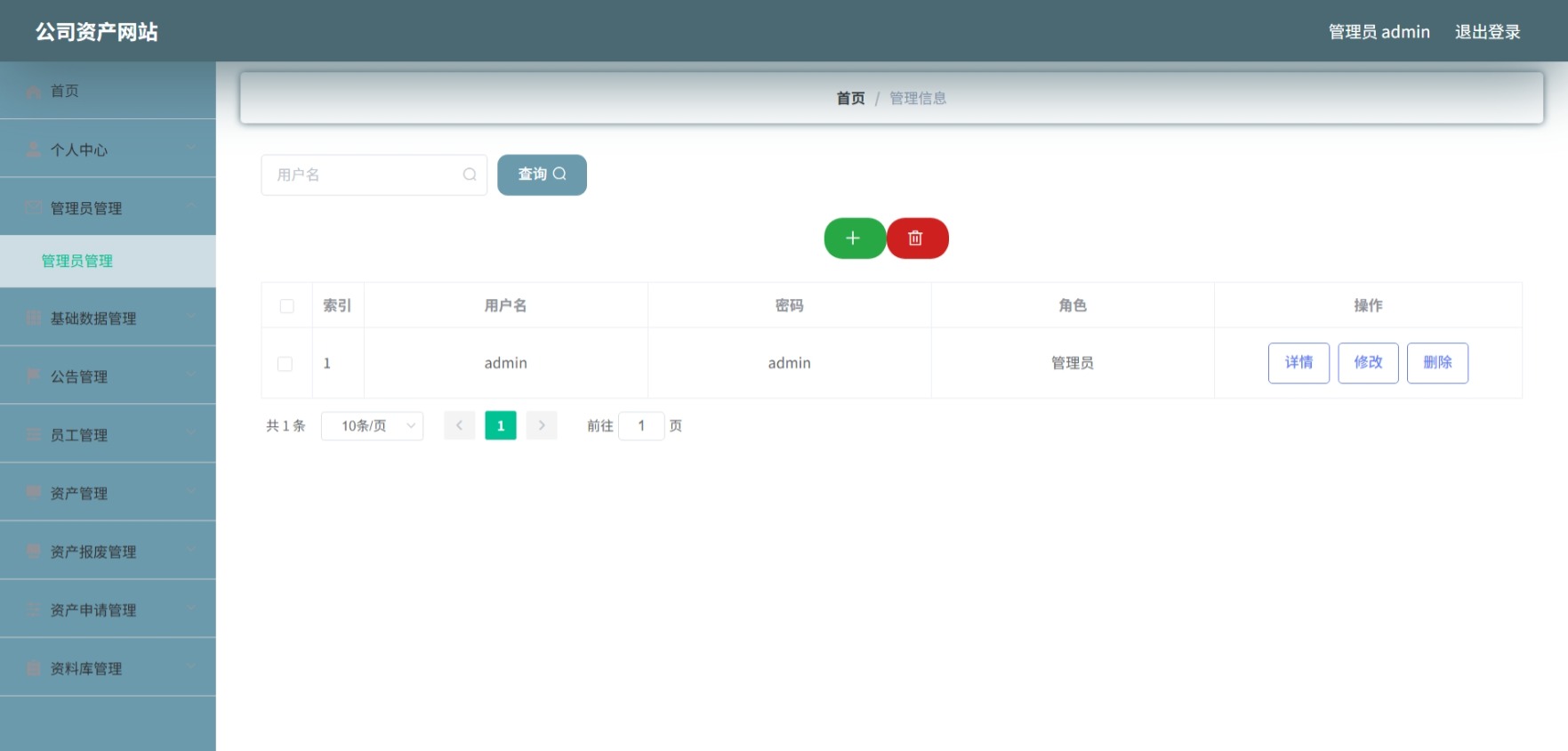Click 首页 breadcrumb link
This screenshot has width=1568, height=751.
tap(850, 99)
